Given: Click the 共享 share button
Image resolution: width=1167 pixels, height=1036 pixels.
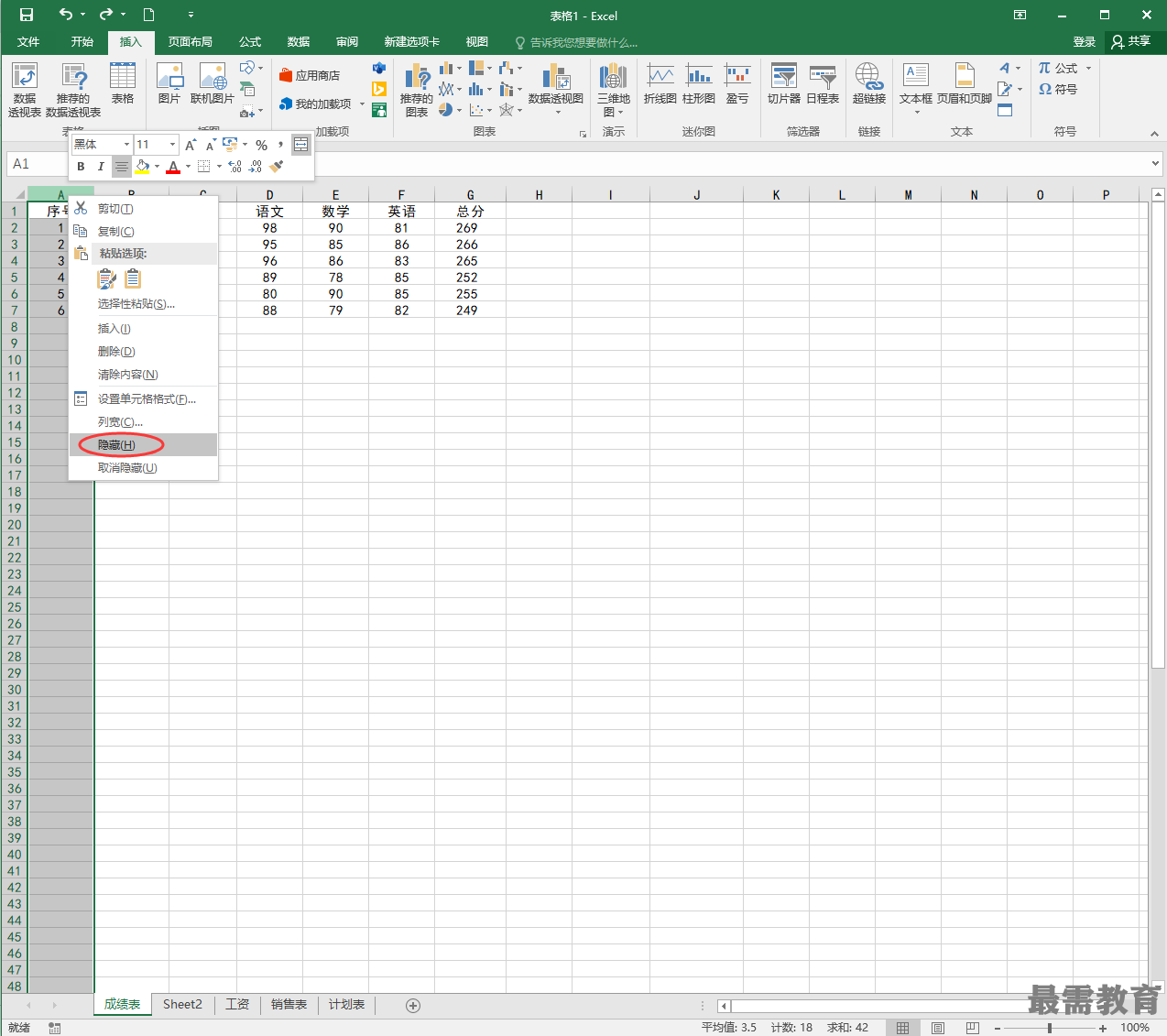Looking at the screenshot, I should (x=1131, y=42).
